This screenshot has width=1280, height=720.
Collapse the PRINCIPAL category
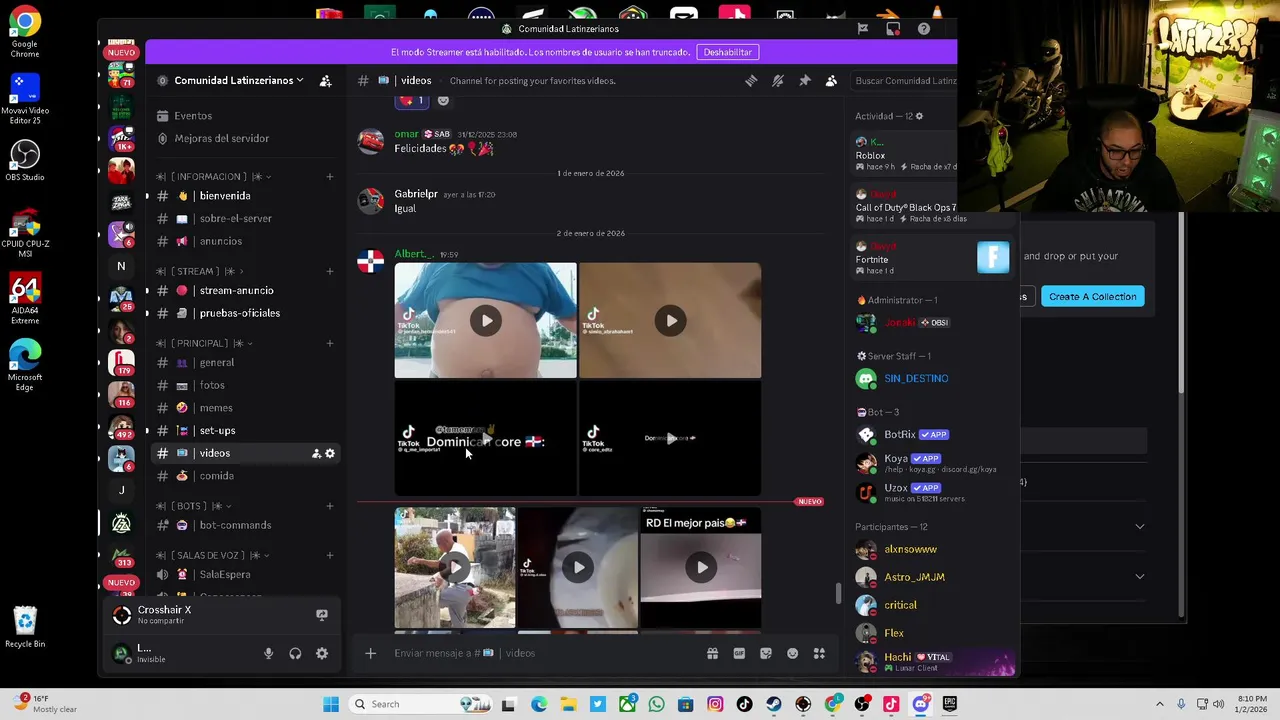tap(204, 343)
